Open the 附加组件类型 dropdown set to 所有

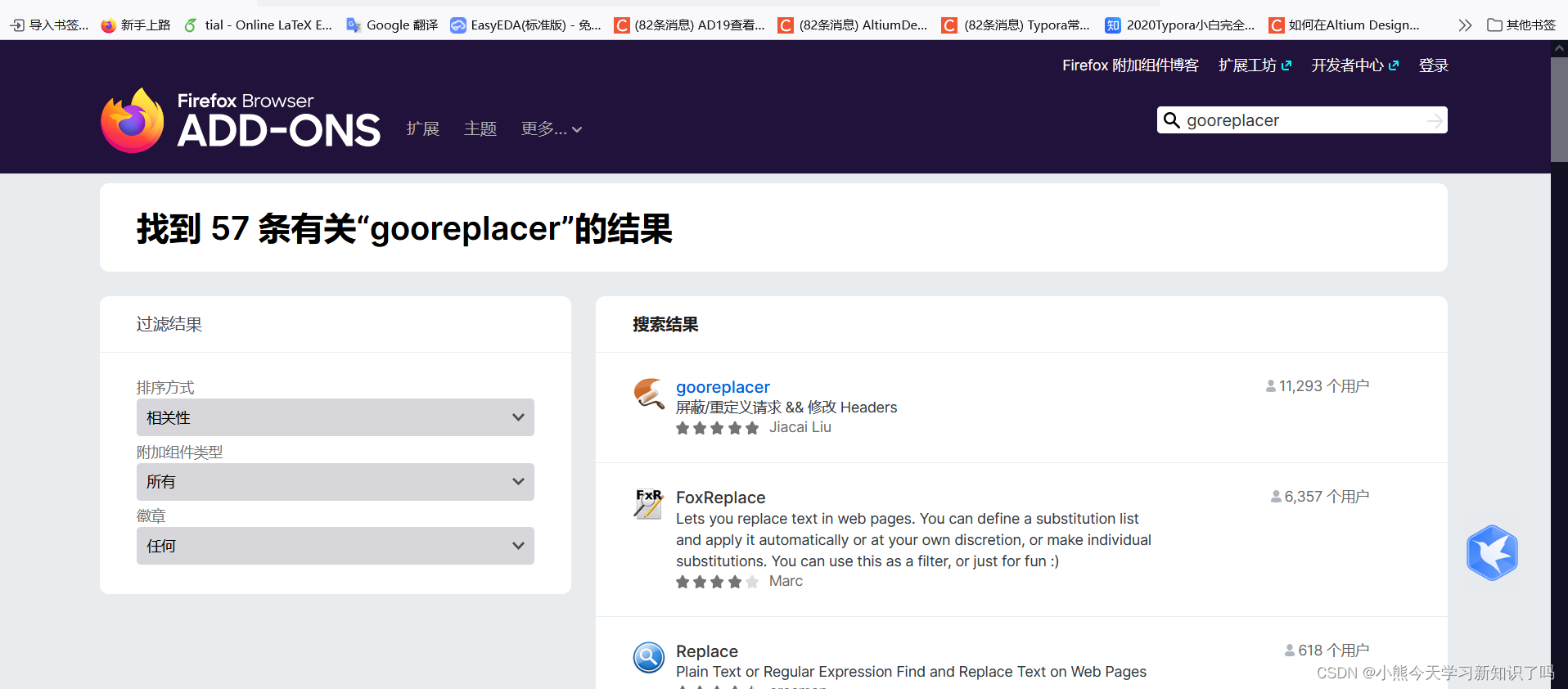click(336, 482)
